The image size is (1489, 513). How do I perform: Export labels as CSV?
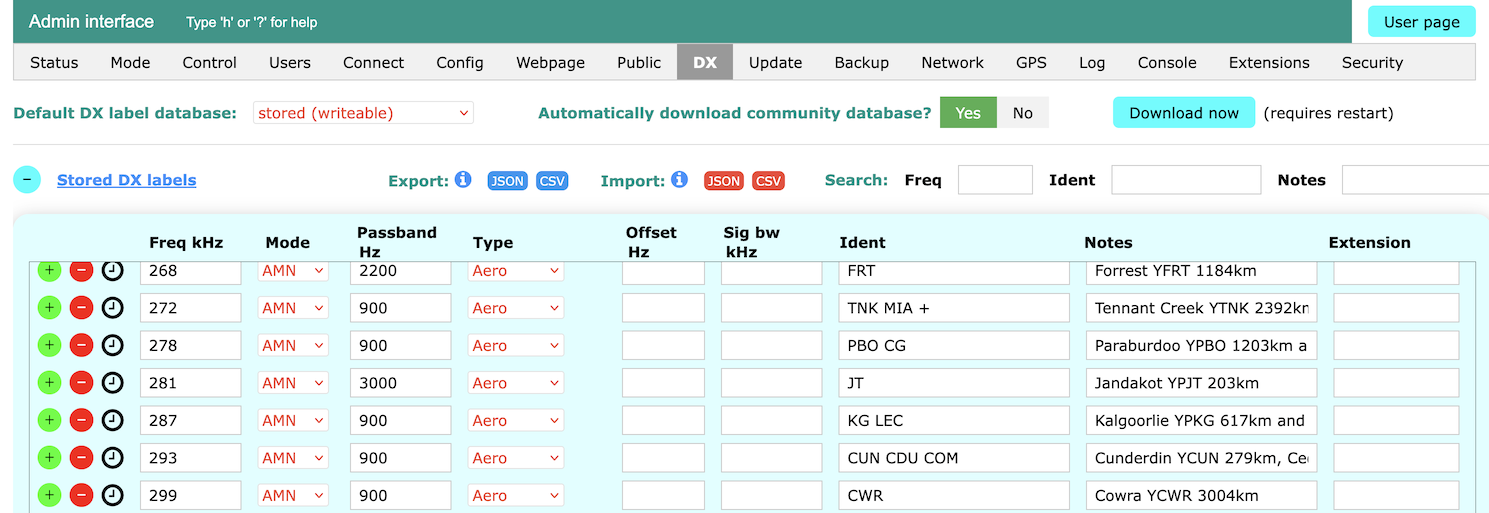coord(552,181)
